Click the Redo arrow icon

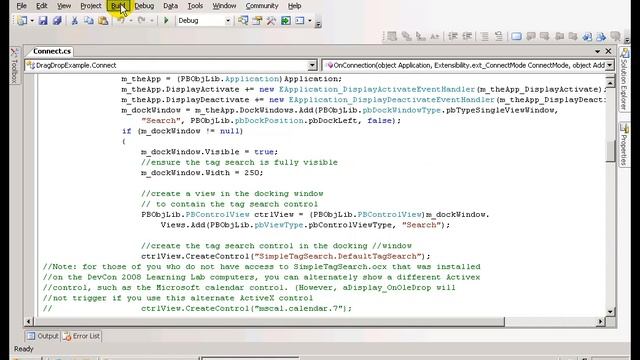(141, 20)
